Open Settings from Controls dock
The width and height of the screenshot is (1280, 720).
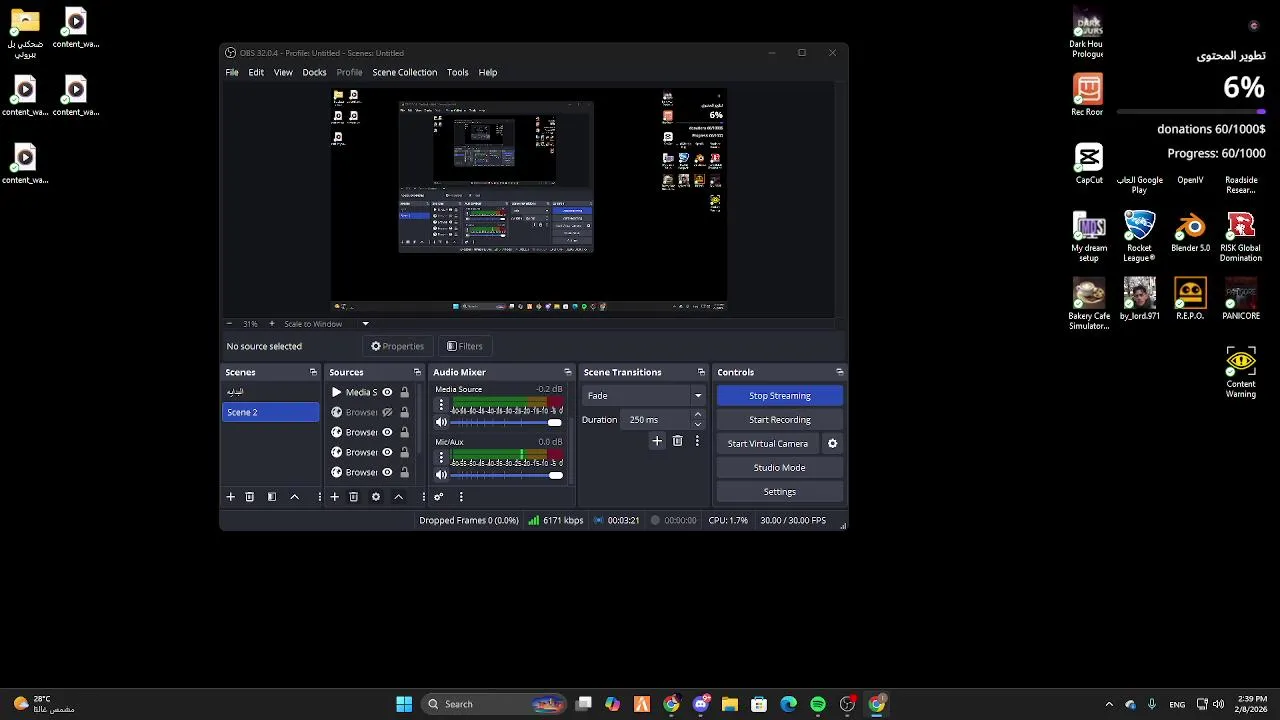pyautogui.click(x=780, y=492)
